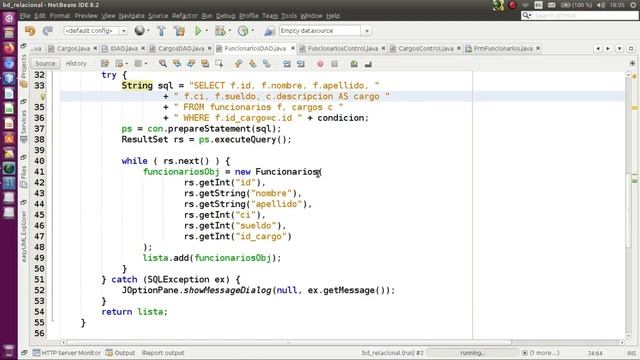The width and height of the screenshot is (640, 360).
Task: Build project with the hammer icon
Action: (x=161, y=31)
